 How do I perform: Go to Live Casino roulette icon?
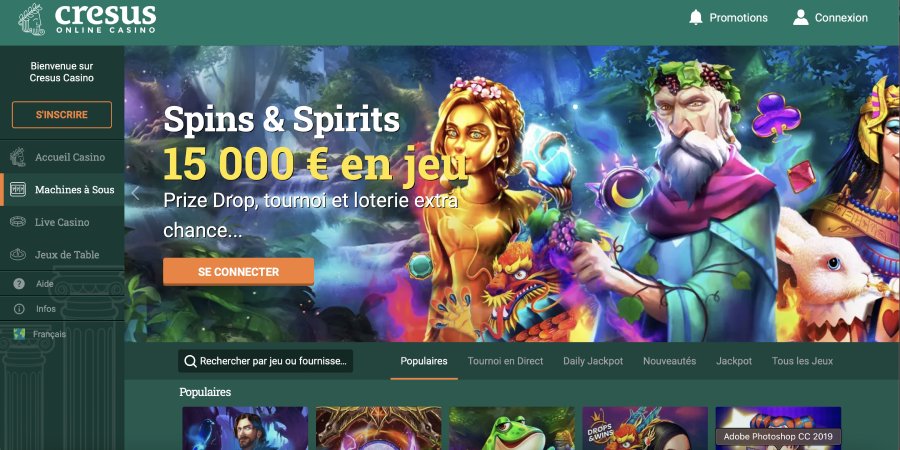click(x=18, y=222)
